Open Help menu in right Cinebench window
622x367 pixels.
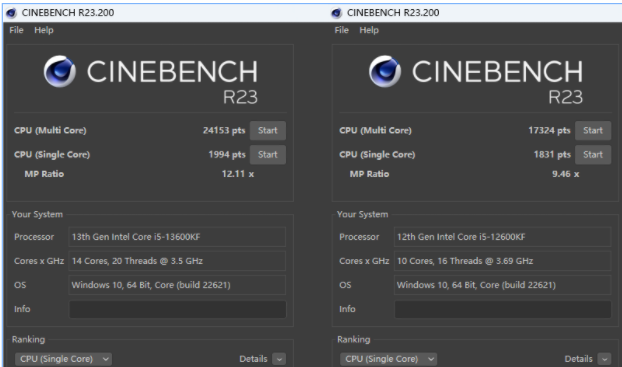click(369, 30)
